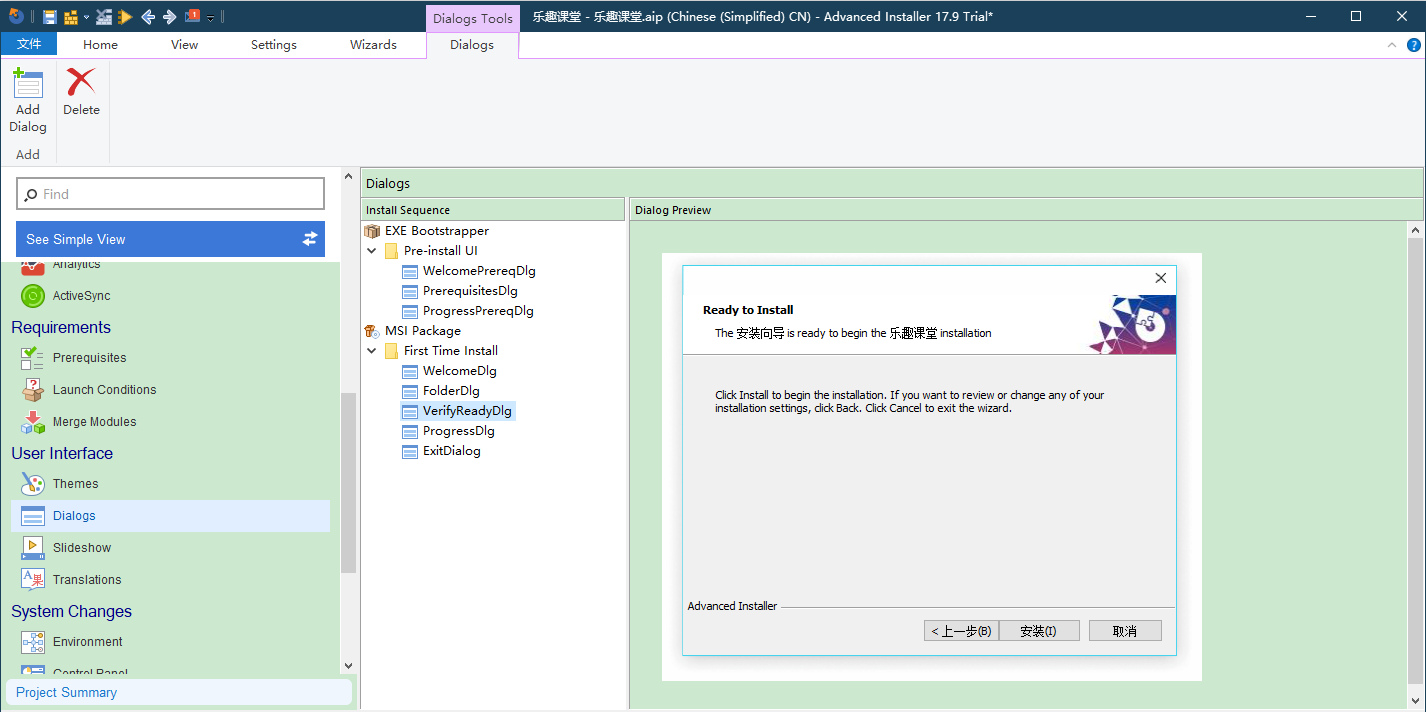Click the User Interface section heading
1426x712 pixels.
62,453
